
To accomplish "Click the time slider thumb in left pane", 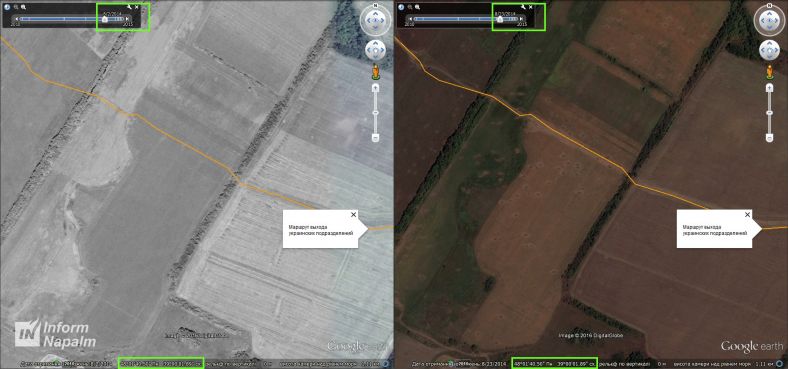I will pos(105,19).
